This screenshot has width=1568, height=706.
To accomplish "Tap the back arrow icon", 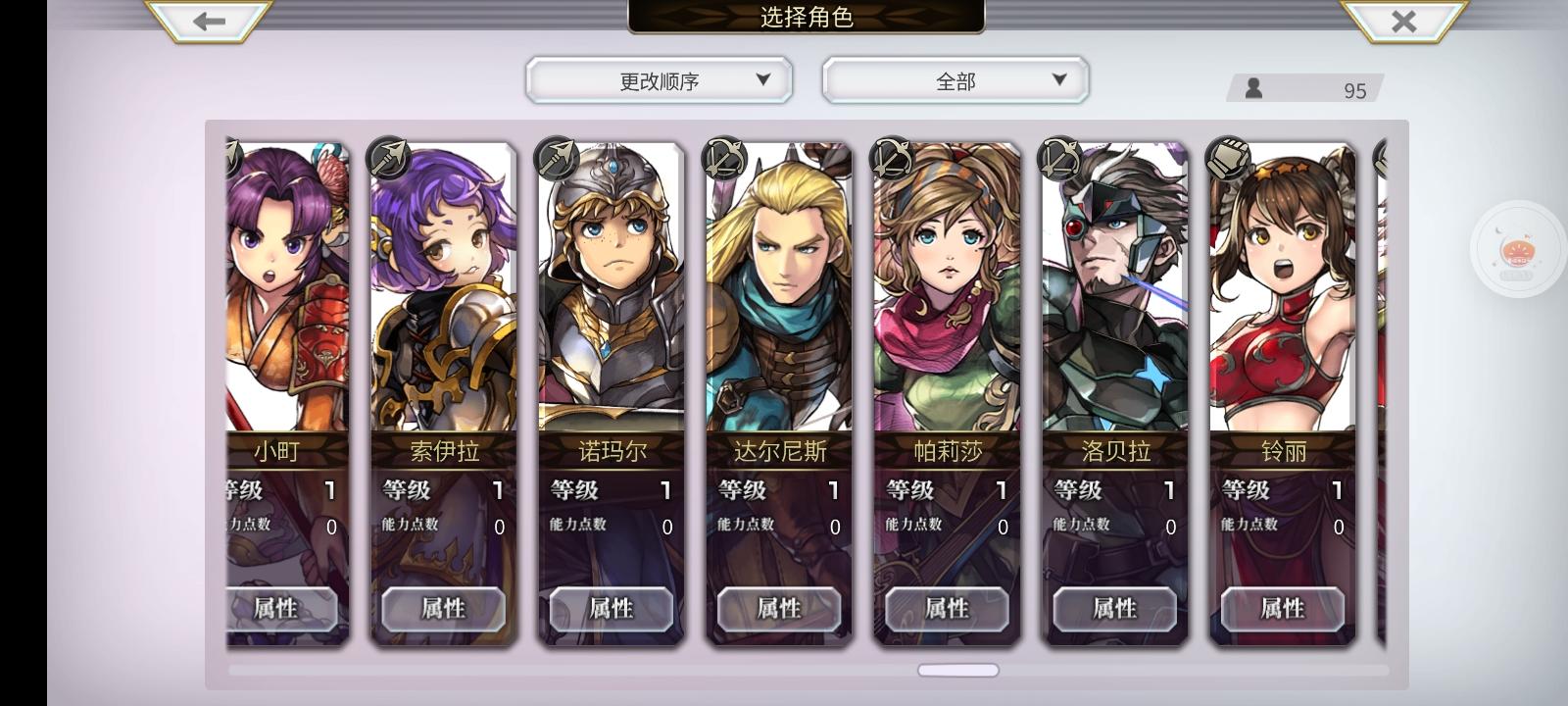I will 209,21.
